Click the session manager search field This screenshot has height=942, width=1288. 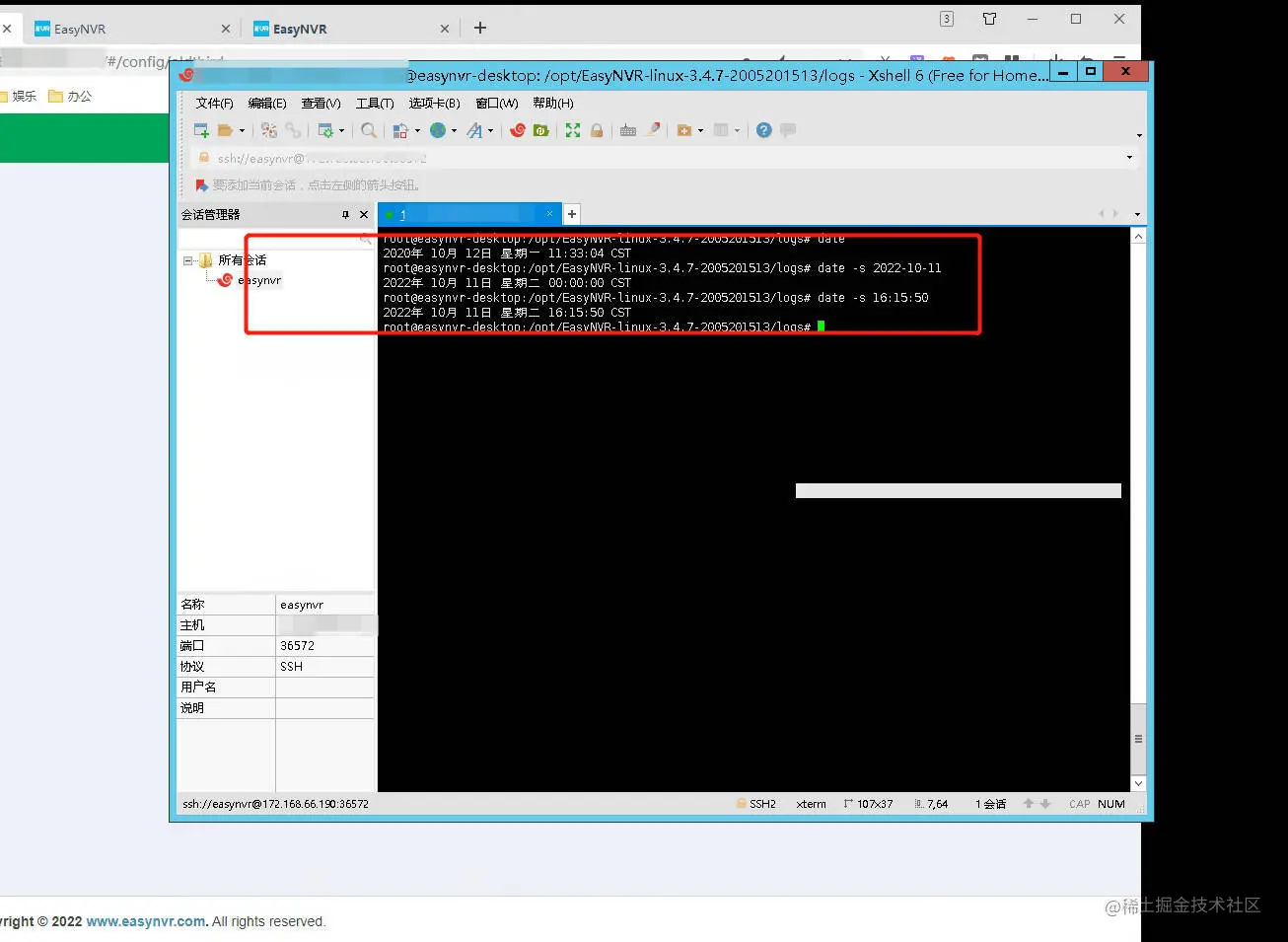[x=275, y=239]
